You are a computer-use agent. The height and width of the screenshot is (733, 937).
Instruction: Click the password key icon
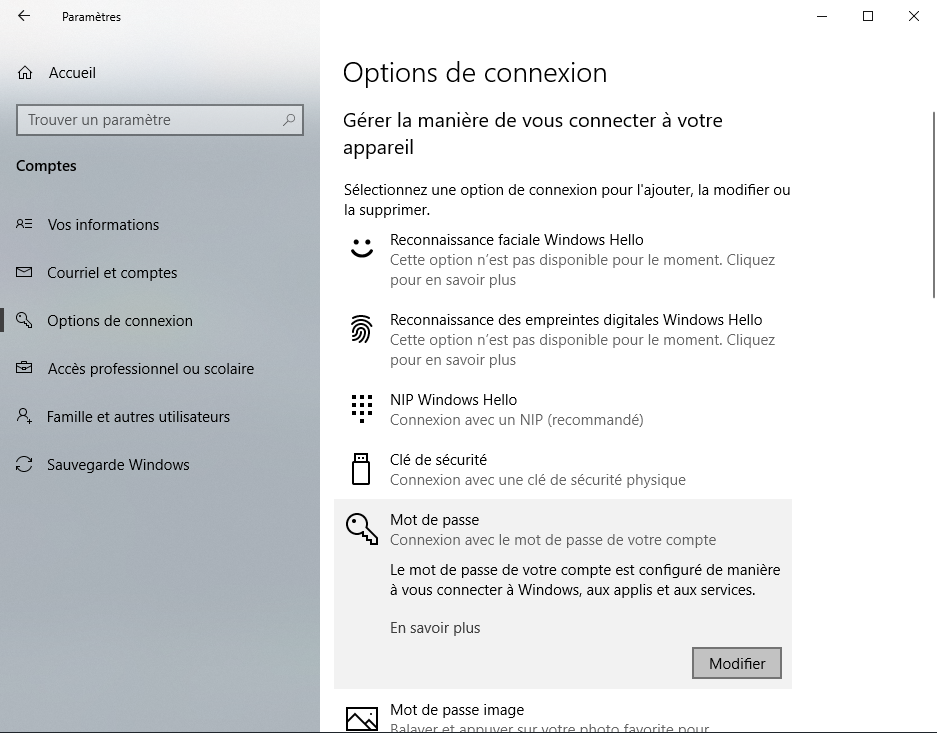coord(361,528)
